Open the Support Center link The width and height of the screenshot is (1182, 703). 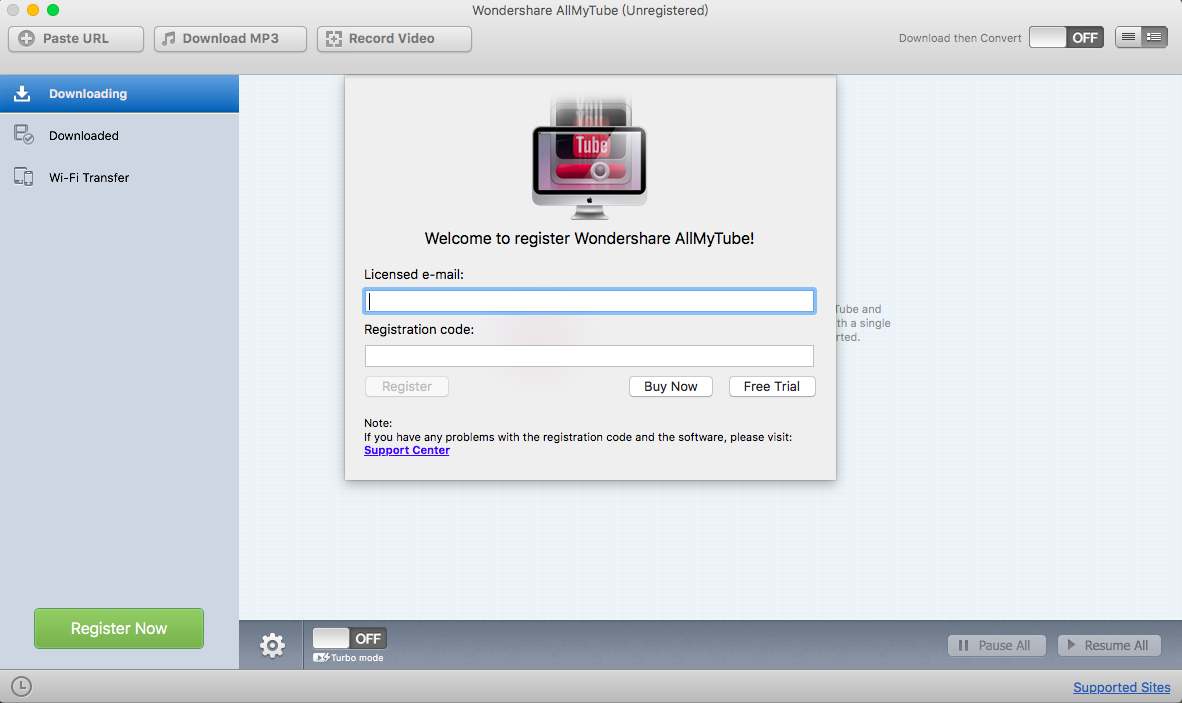pyautogui.click(x=407, y=451)
